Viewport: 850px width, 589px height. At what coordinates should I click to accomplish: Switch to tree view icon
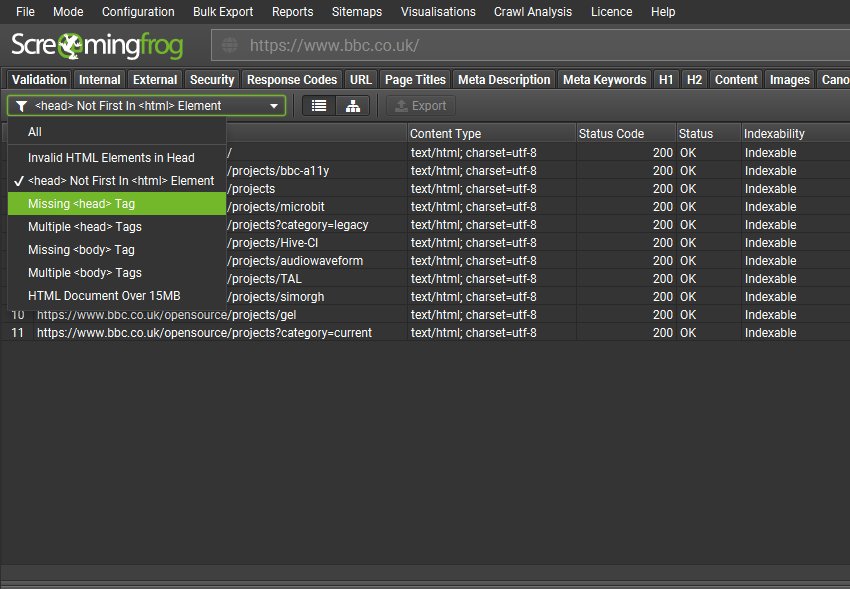352,106
